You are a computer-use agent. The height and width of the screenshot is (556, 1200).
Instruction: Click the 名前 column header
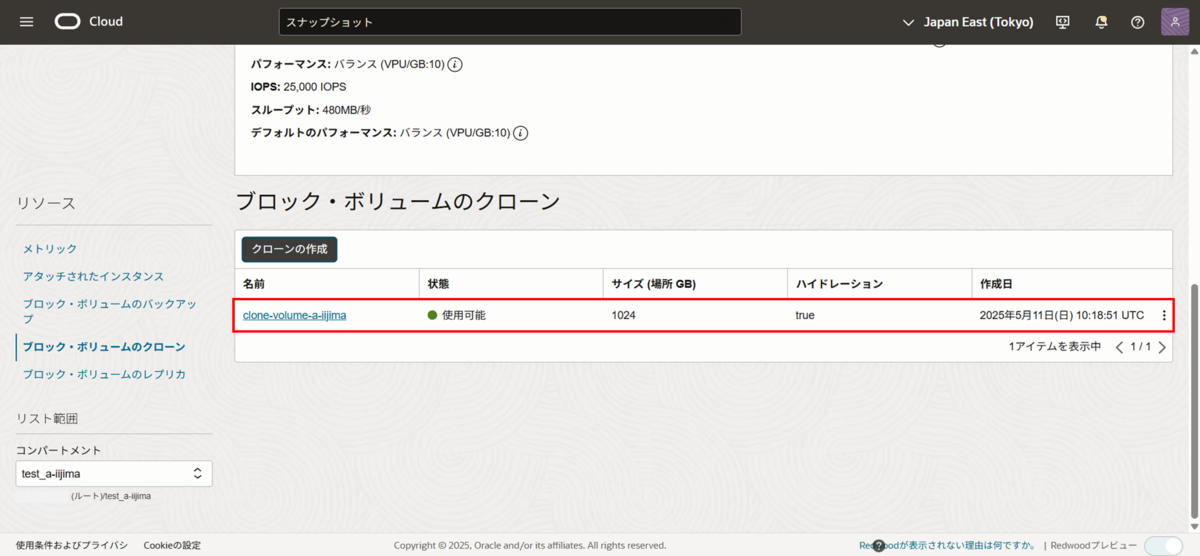(327, 284)
